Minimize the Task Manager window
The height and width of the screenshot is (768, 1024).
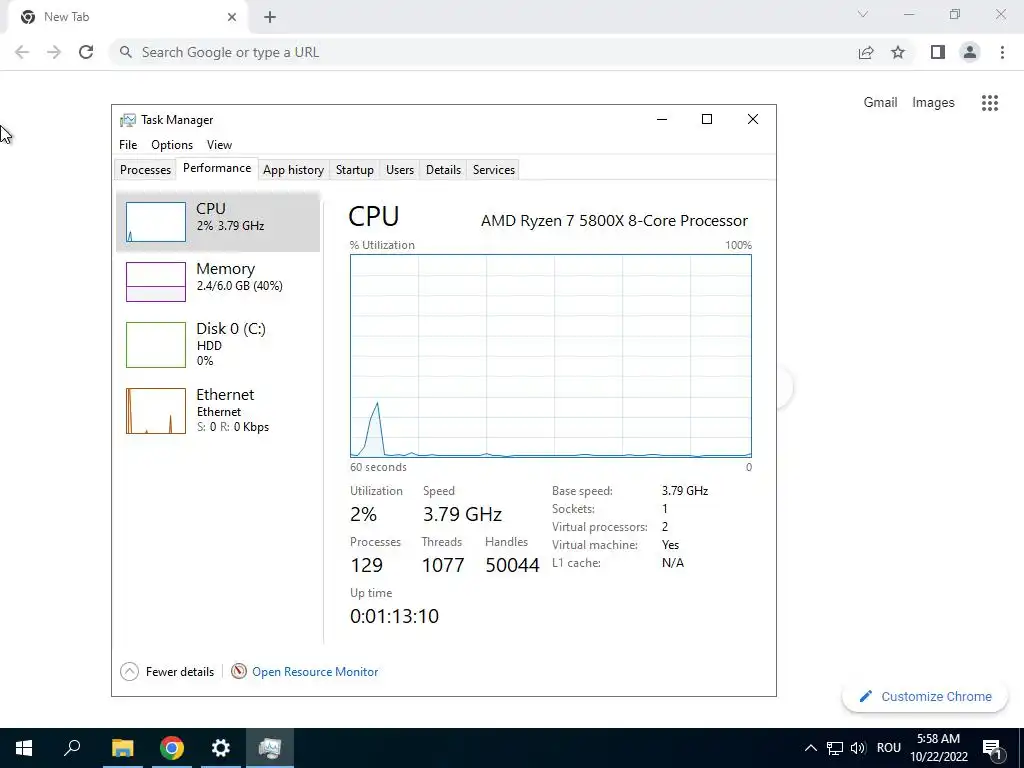662,119
